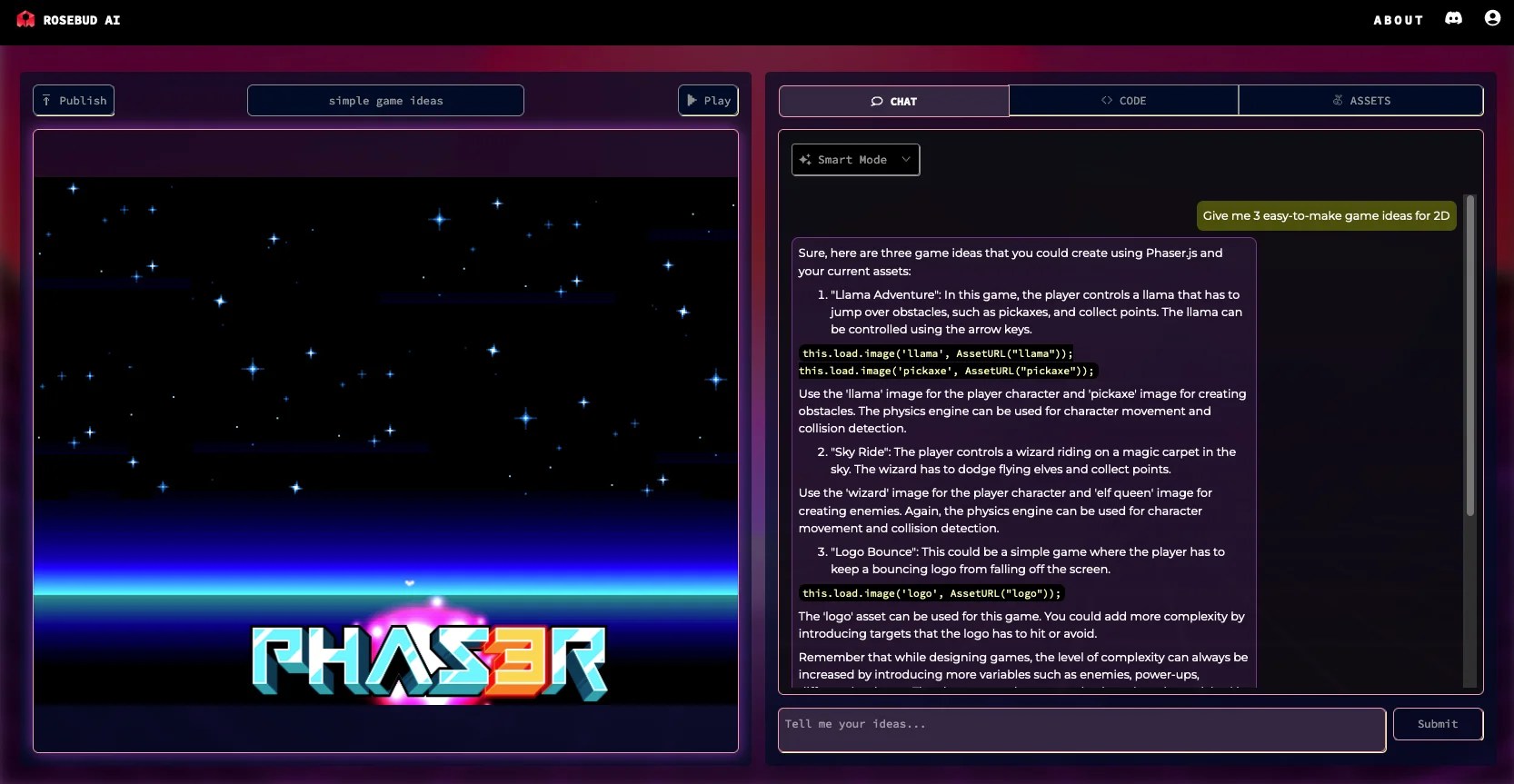This screenshot has height=784, width=1514.
Task: Click the code line loading 'pickaxe' image
Action: tap(946, 371)
